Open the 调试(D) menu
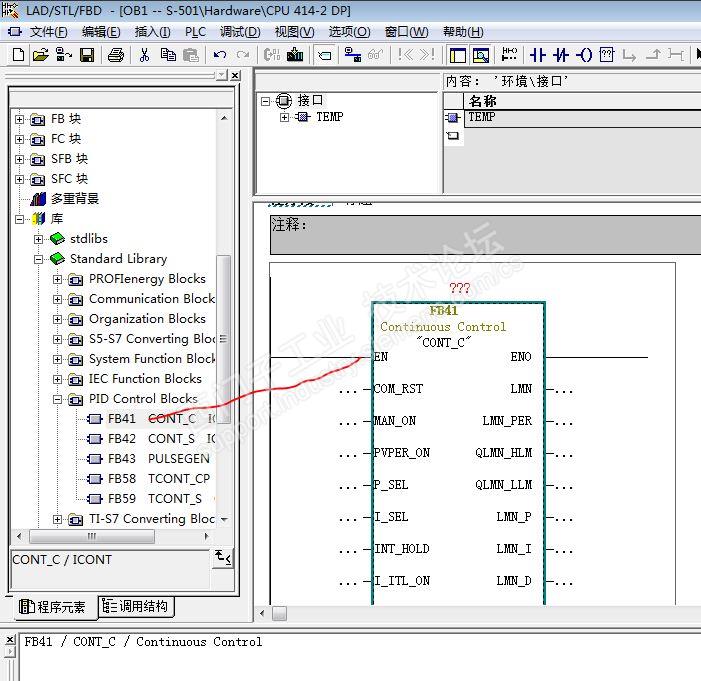 (x=239, y=32)
